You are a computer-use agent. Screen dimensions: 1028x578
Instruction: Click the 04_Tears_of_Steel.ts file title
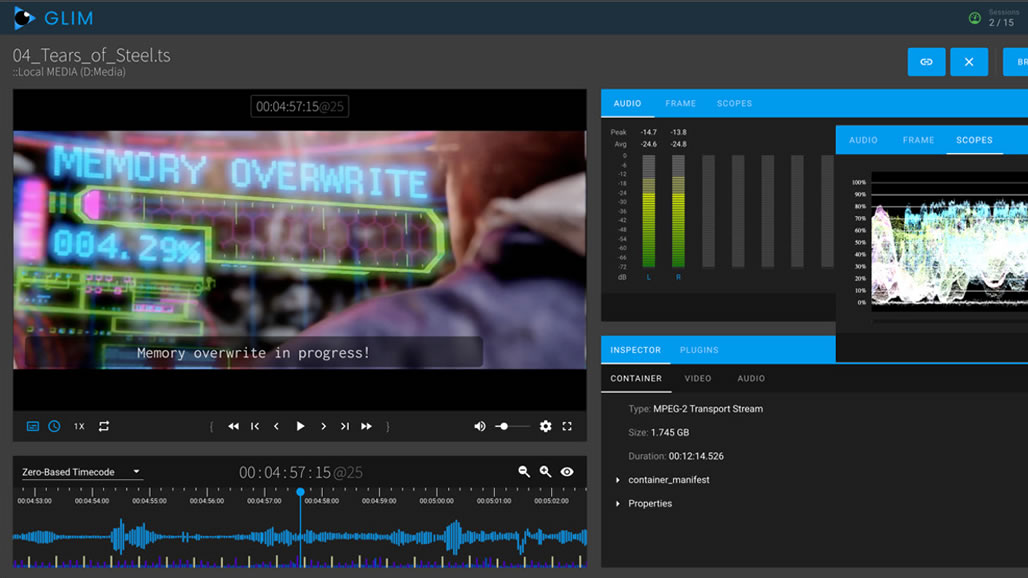92,56
